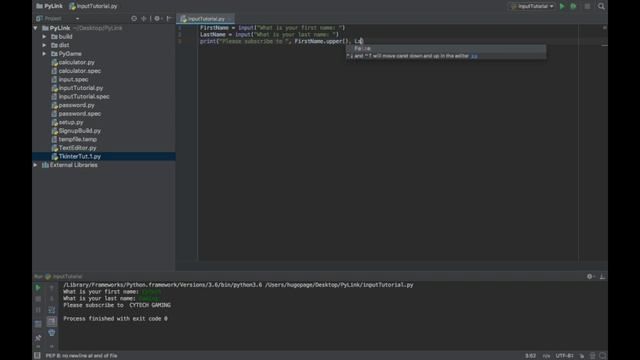Collapse the PyLink root project folder
The height and width of the screenshot is (360, 640).
point(36,28)
